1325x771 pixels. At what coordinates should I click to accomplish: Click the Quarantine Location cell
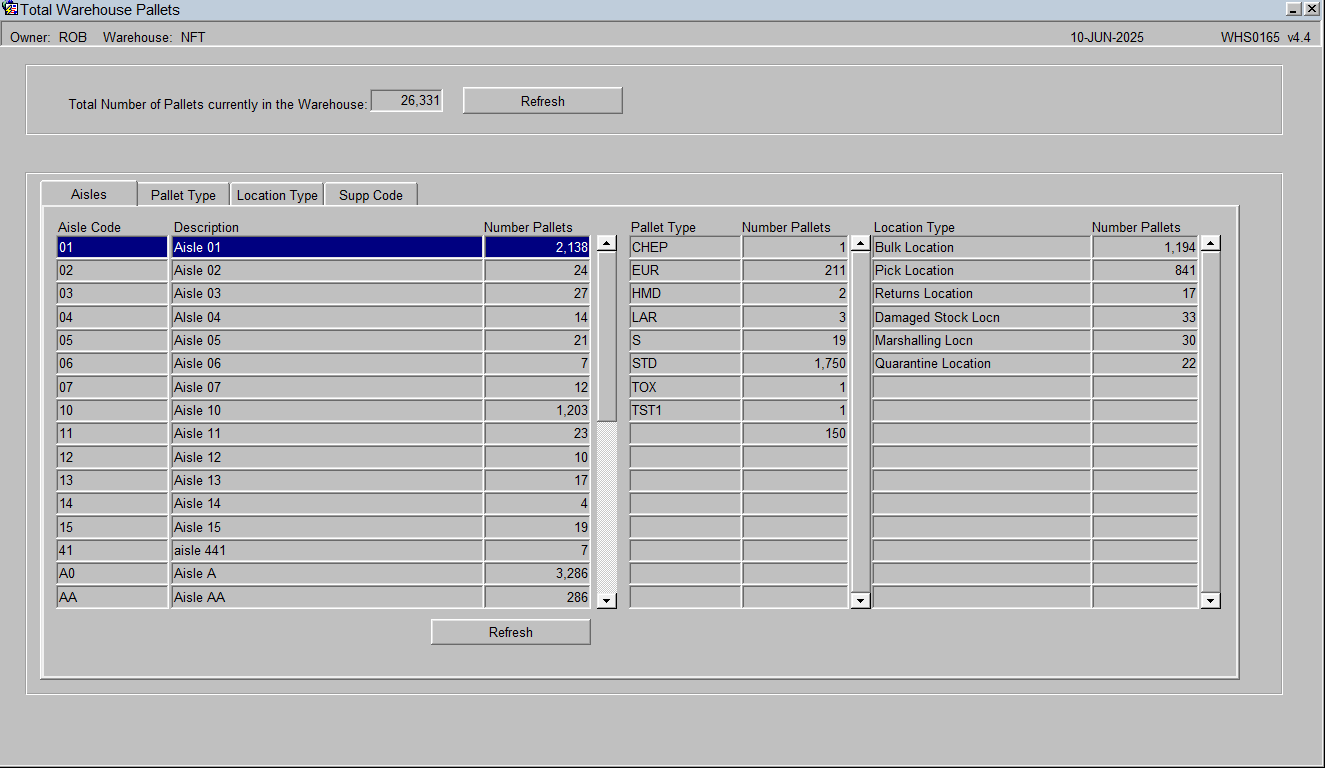[x=981, y=363]
